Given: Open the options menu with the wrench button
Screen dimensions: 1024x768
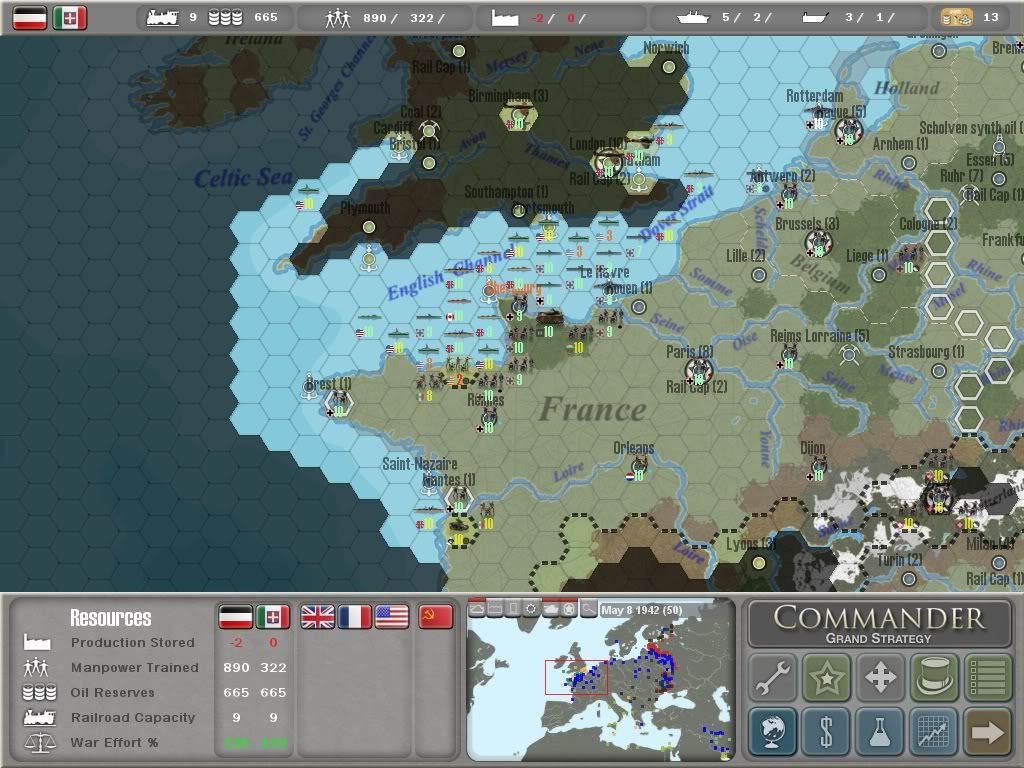Looking at the screenshot, I should click(773, 677).
